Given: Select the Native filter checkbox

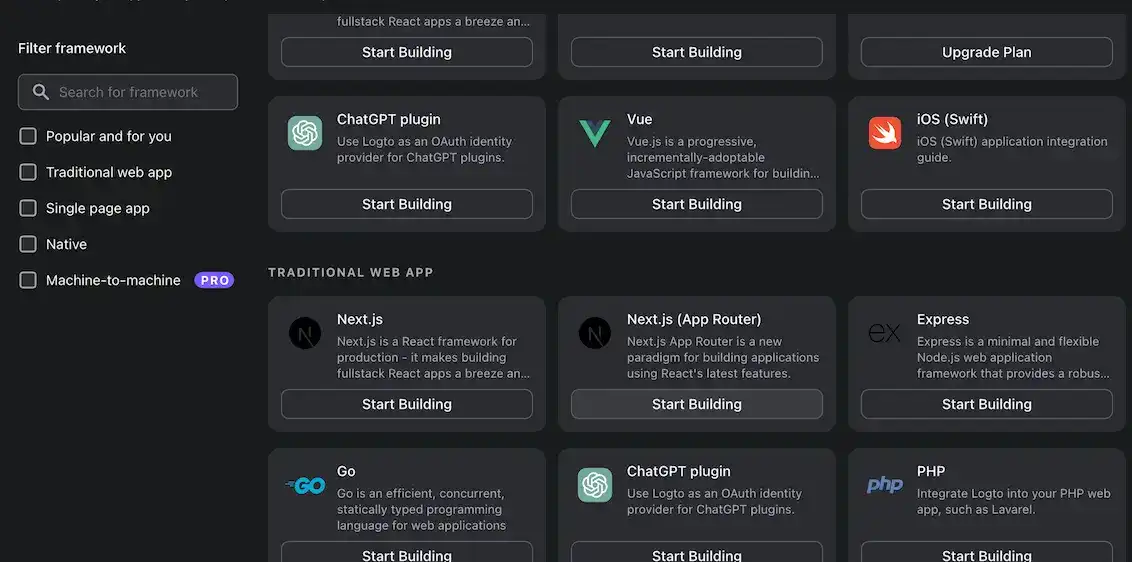Looking at the screenshot, I should pos(28,244).
